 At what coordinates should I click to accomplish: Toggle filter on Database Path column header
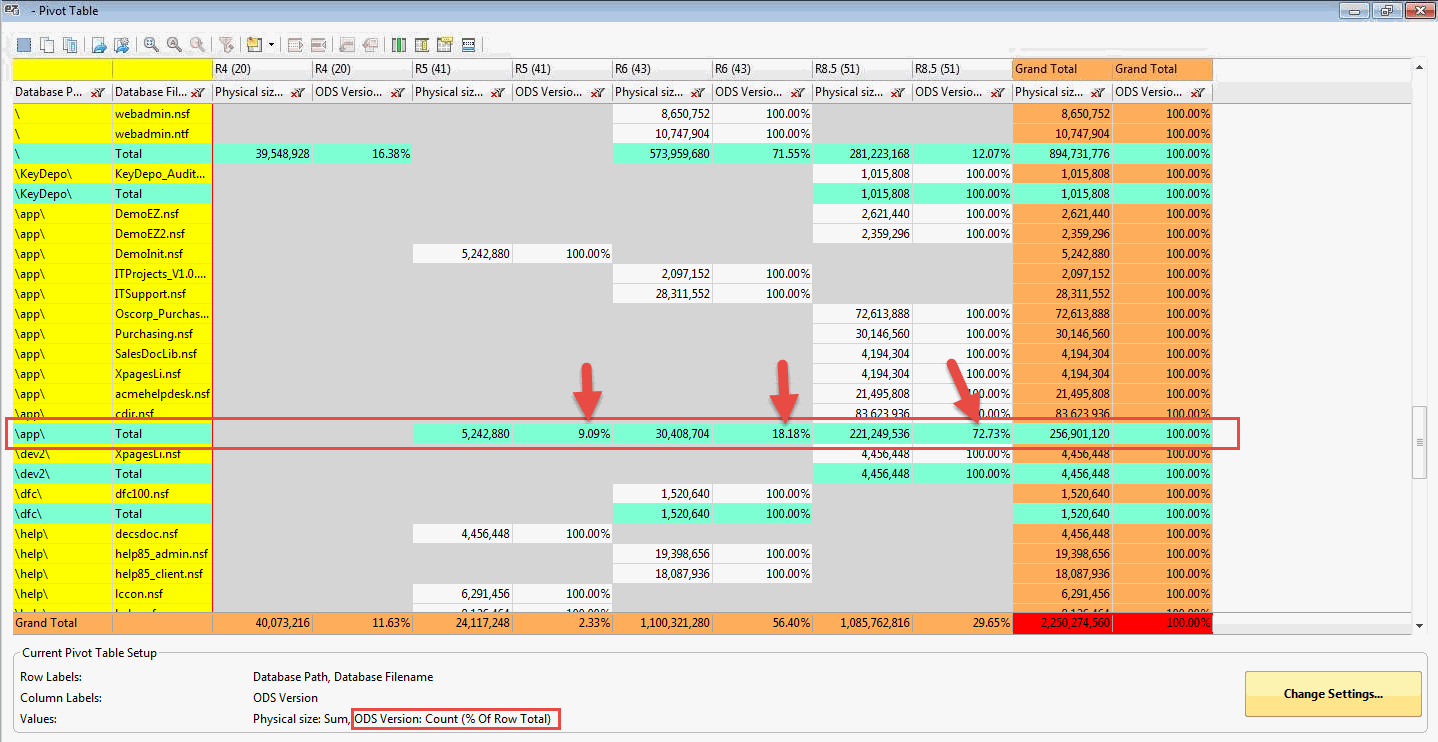coord(98,92)
